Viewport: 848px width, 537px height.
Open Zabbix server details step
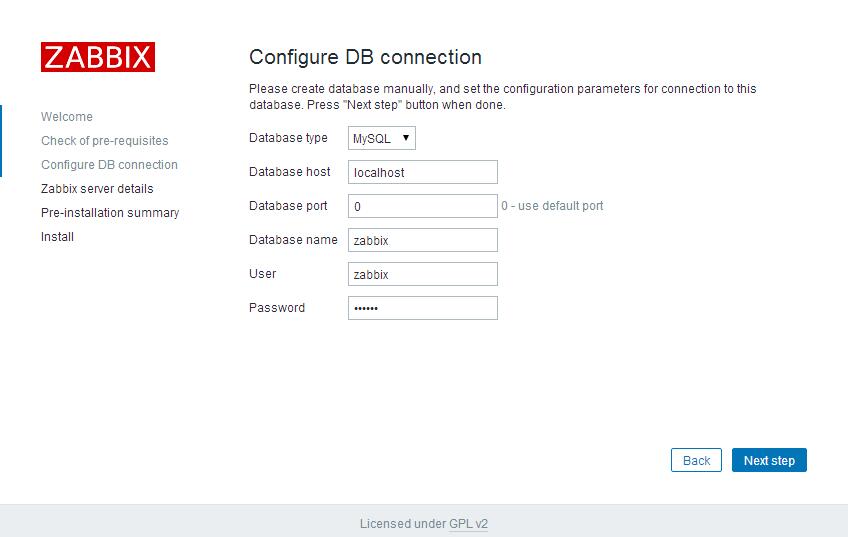click(97, 189)
